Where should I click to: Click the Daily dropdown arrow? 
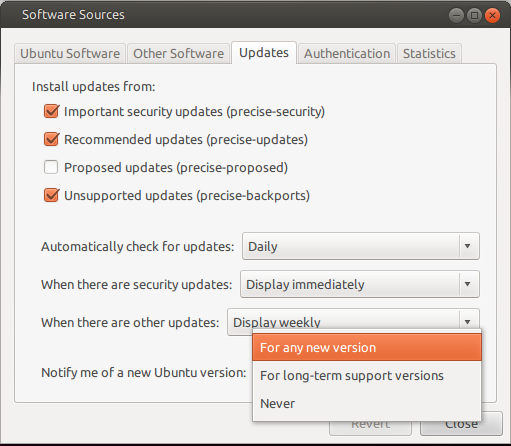coord(468,246)
